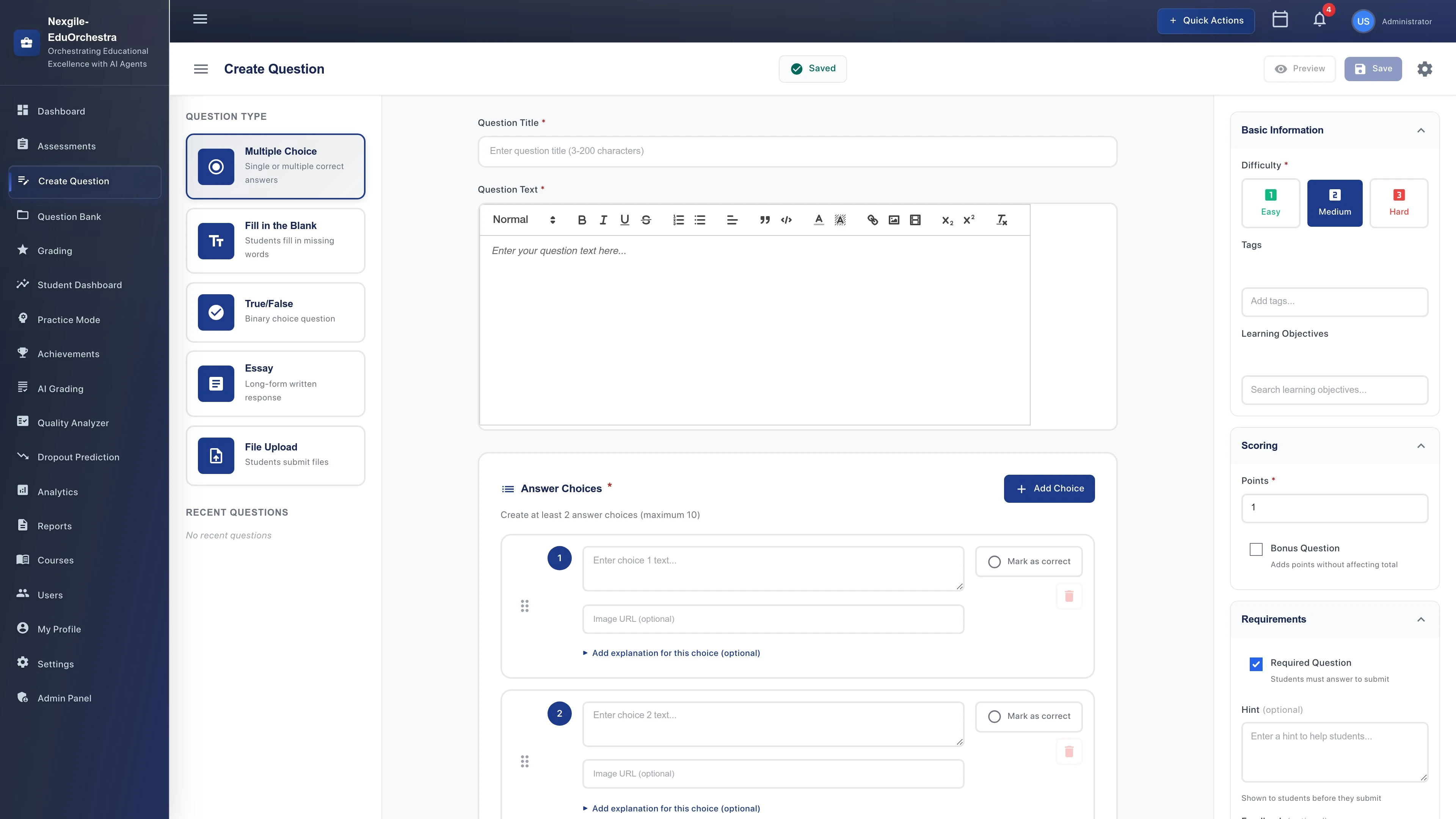Set difficulty to Hard

click(x=1398, y=203)
